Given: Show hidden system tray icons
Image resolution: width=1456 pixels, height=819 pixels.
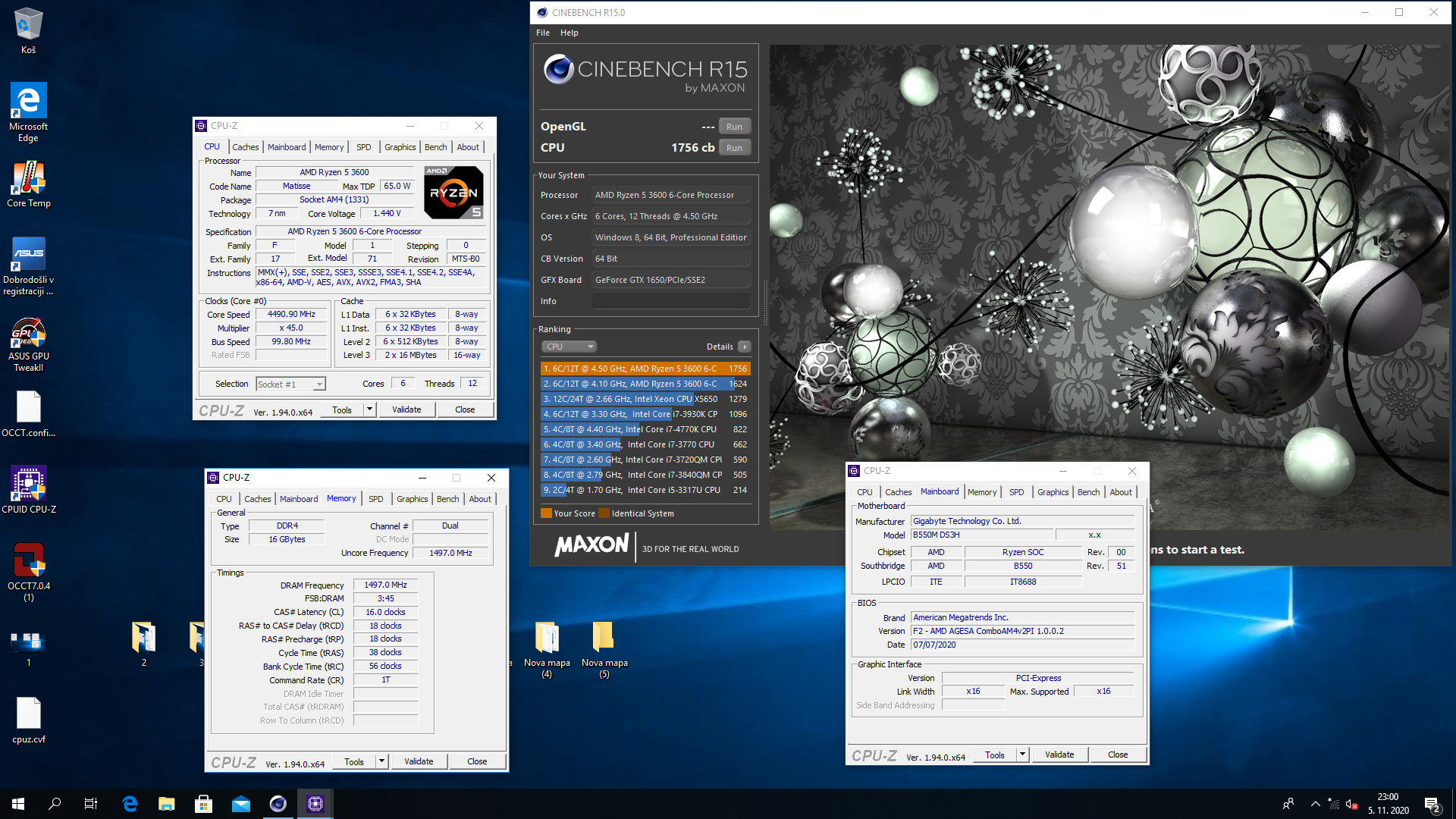Looking at the screenshot, I should [x=1316, y=804].
